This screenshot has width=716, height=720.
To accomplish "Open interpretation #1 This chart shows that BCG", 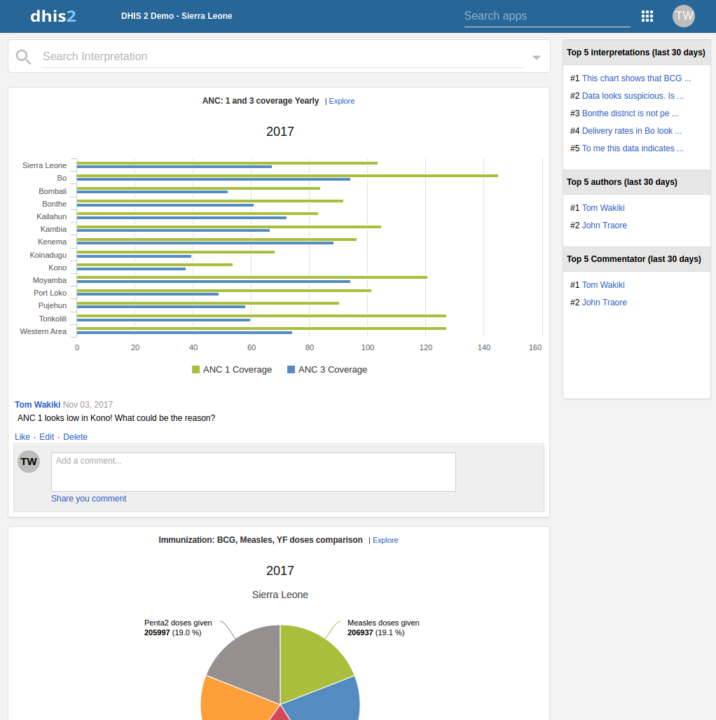I will click(636, 79).
